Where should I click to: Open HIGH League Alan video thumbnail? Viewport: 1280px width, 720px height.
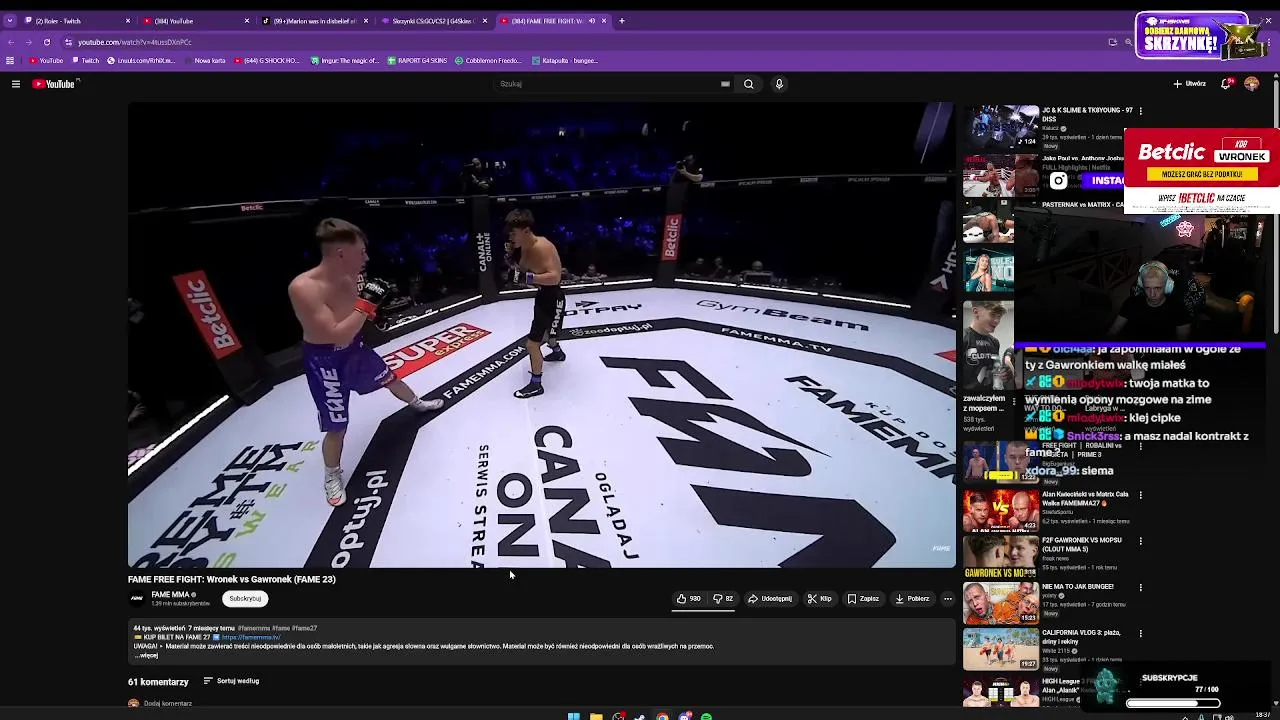[1000, 691]
